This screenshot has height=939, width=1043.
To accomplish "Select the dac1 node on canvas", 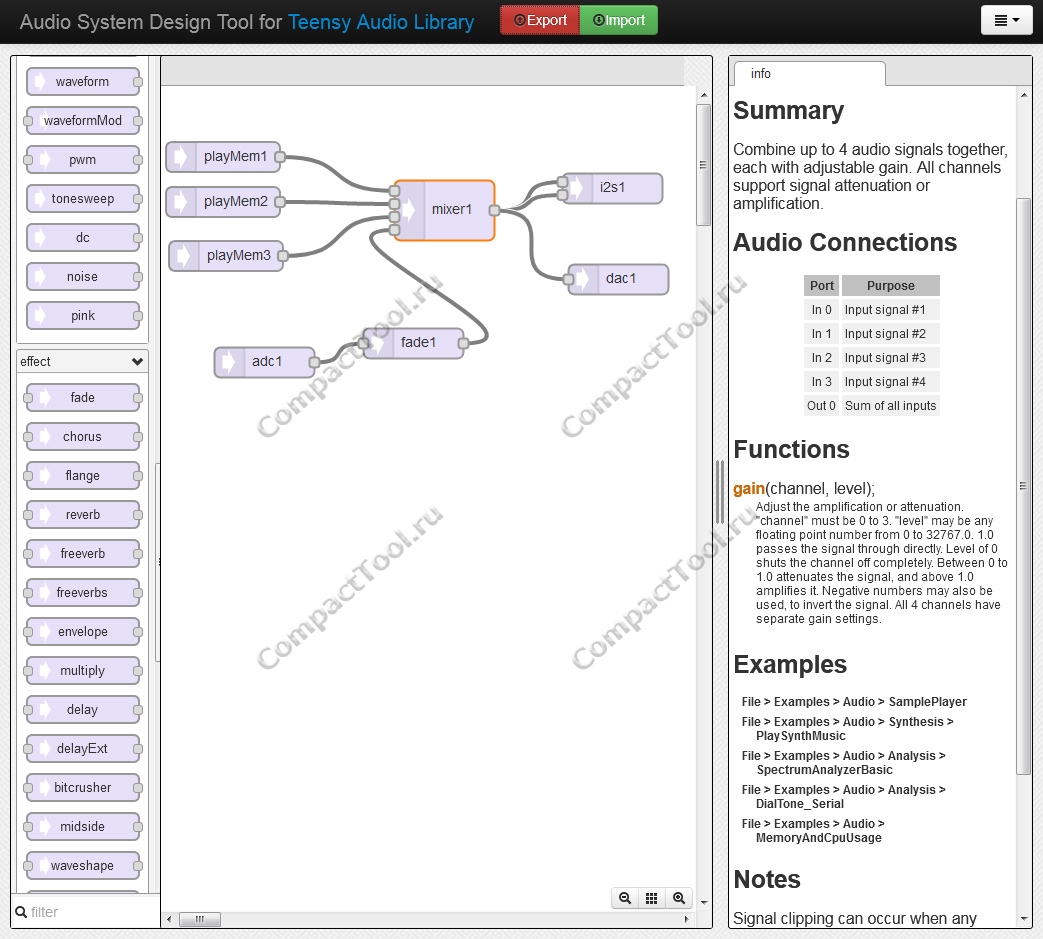I will click(x=619, y=279).
